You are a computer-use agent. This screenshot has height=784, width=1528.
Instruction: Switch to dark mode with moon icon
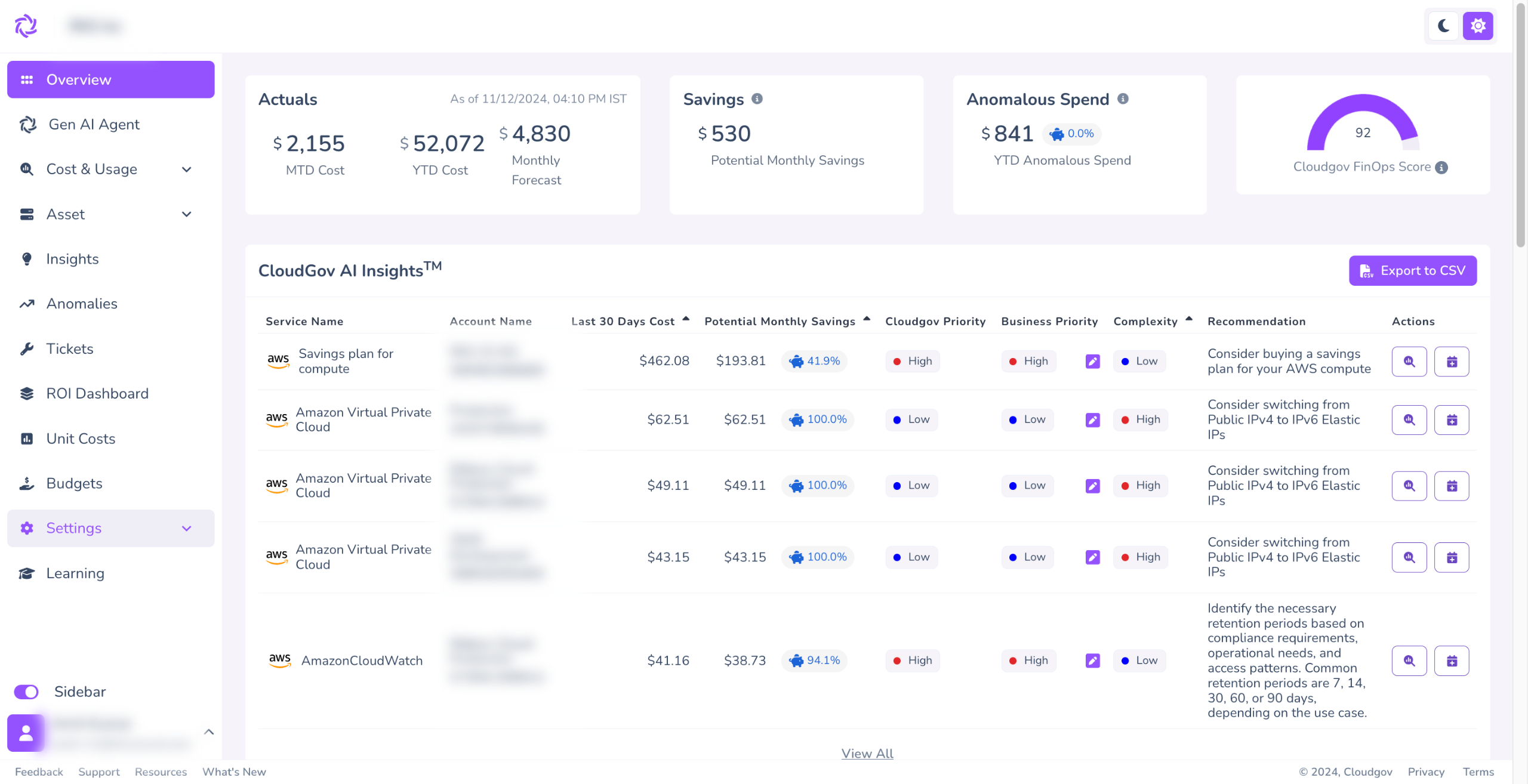[x=1443, y=26]
